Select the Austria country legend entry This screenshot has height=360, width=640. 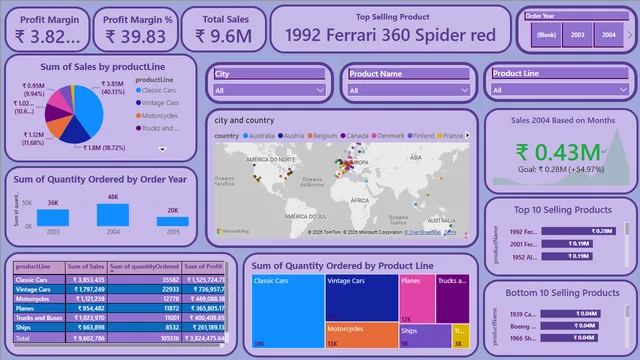tap(291, 136)
